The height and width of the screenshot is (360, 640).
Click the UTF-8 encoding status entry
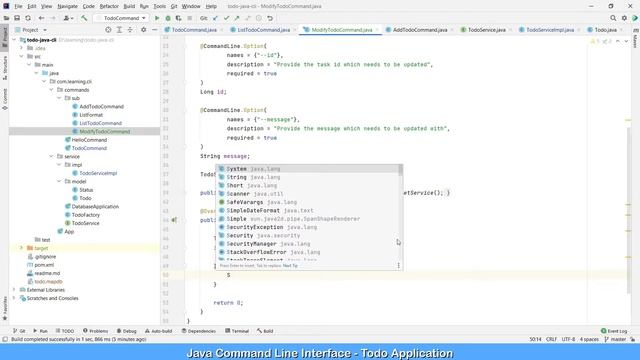pos(568,339)
